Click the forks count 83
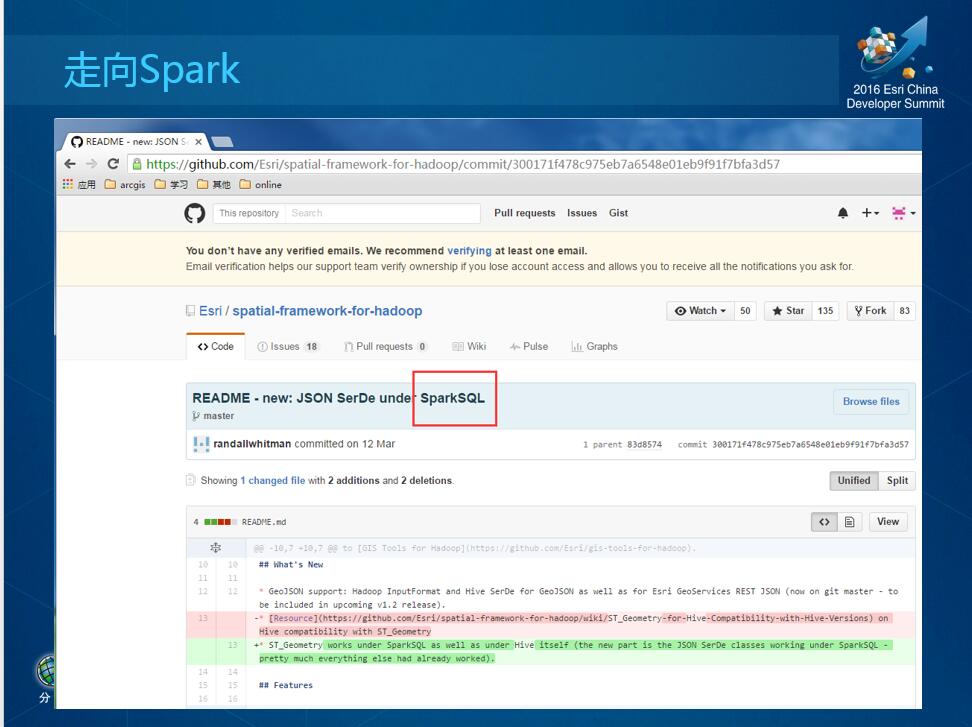The width and height of the screenshot is (972, 727). (x=904, y=311)
